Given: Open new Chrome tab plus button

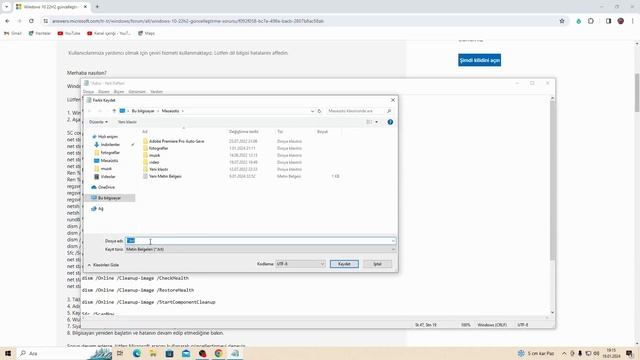Looking at the screenshot, I should point(97,7).
